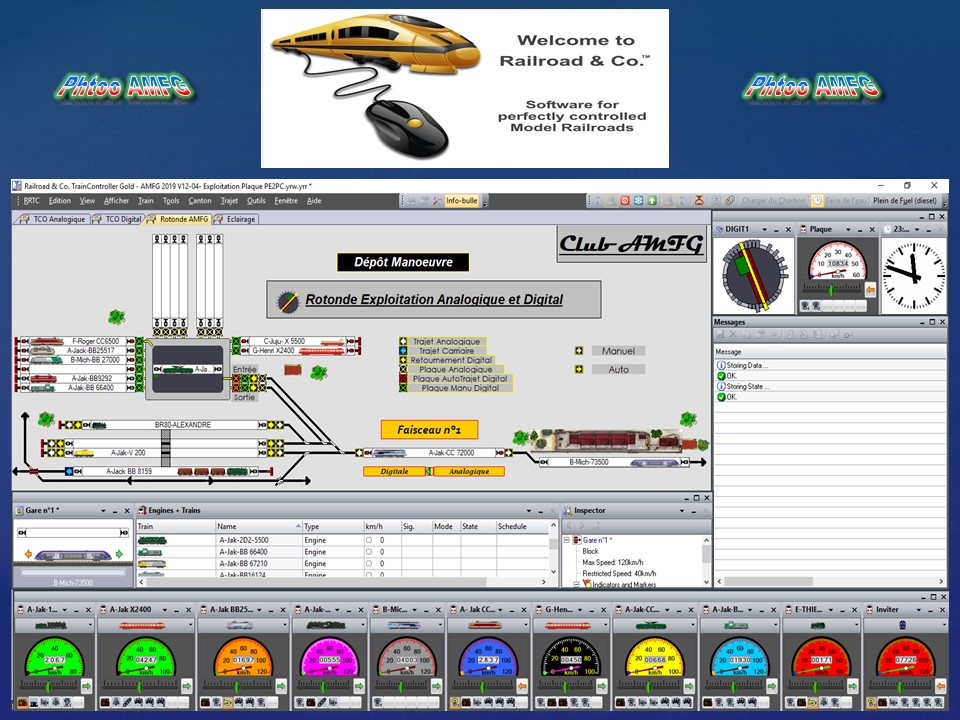Click speed slider on A-Jak BB25 throttle
The height and width of the screenshot is (720, 960).
(238, 686)
